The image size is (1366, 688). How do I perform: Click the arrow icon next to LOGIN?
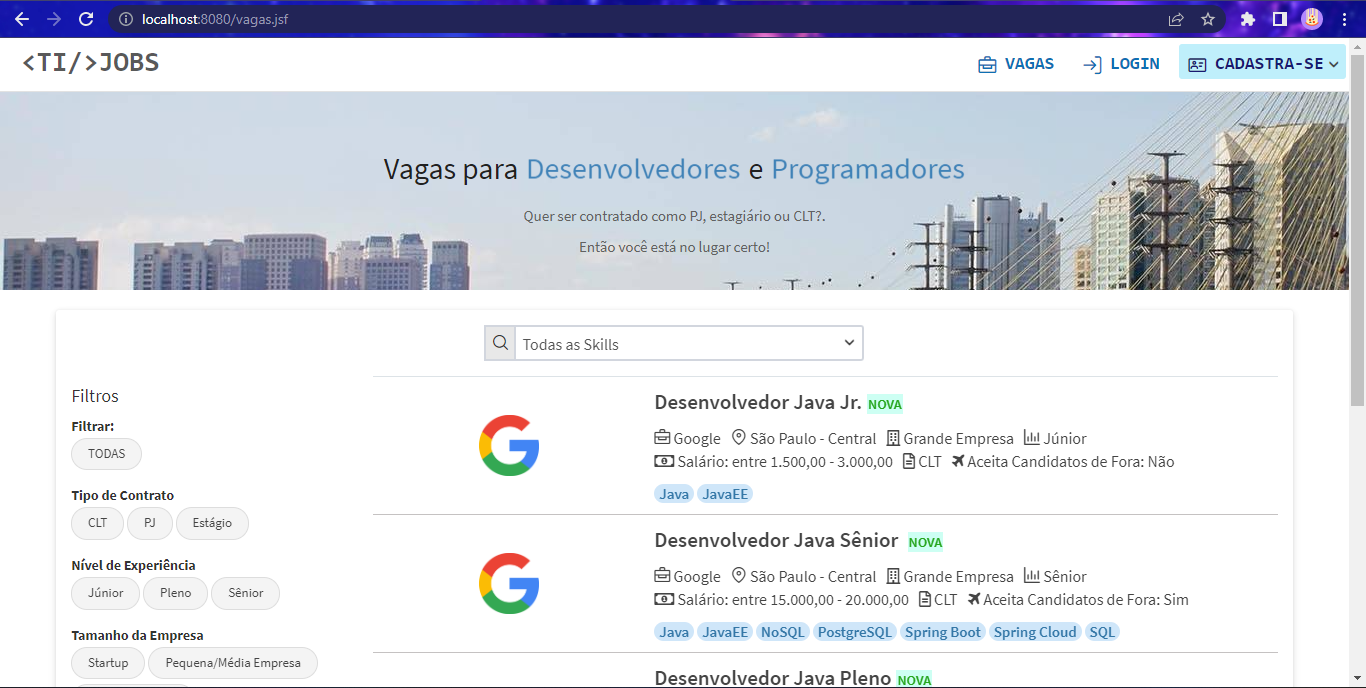pyautogui.click(x=1093, y=62)
